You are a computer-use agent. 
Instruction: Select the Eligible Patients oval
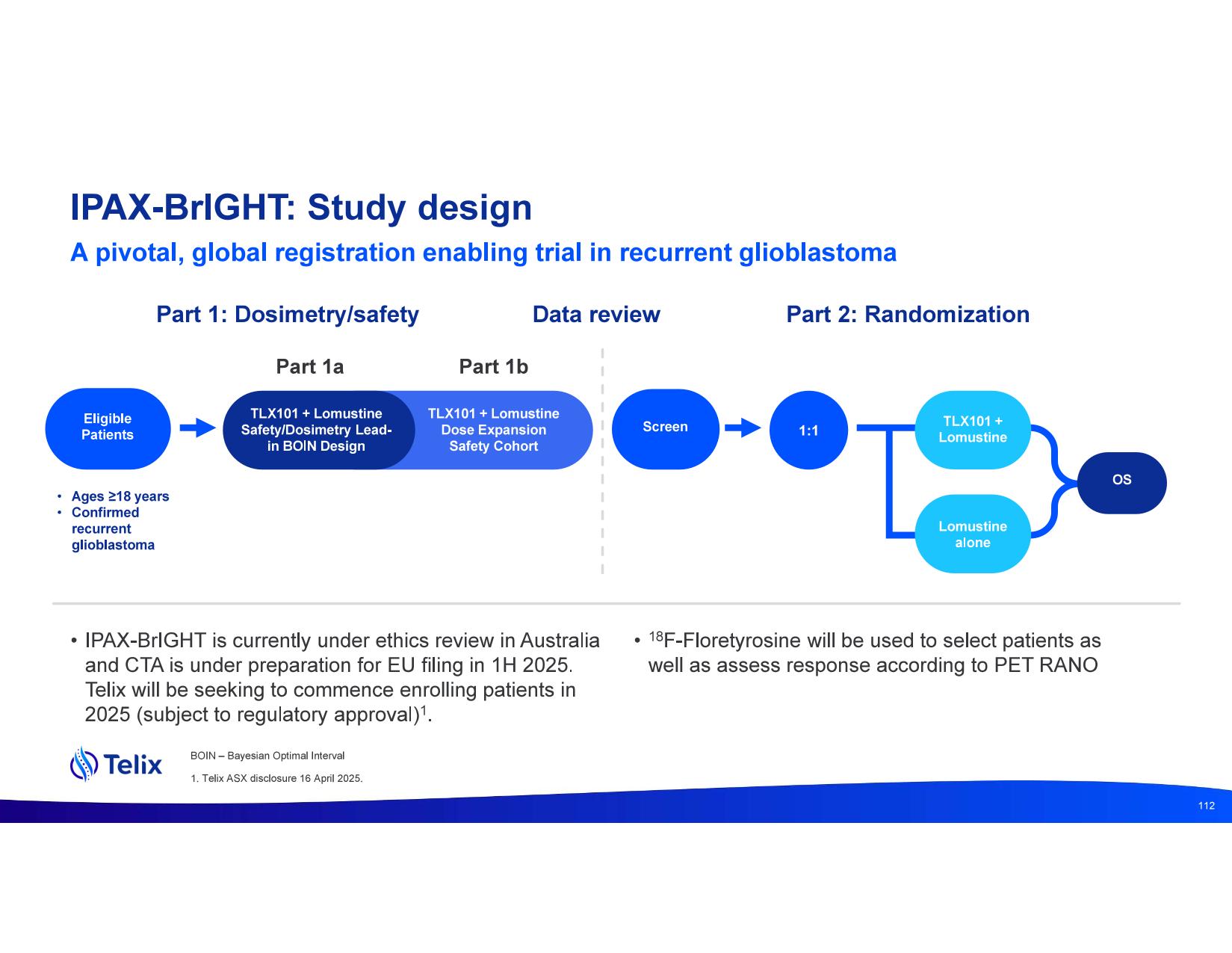click(108, 428)
